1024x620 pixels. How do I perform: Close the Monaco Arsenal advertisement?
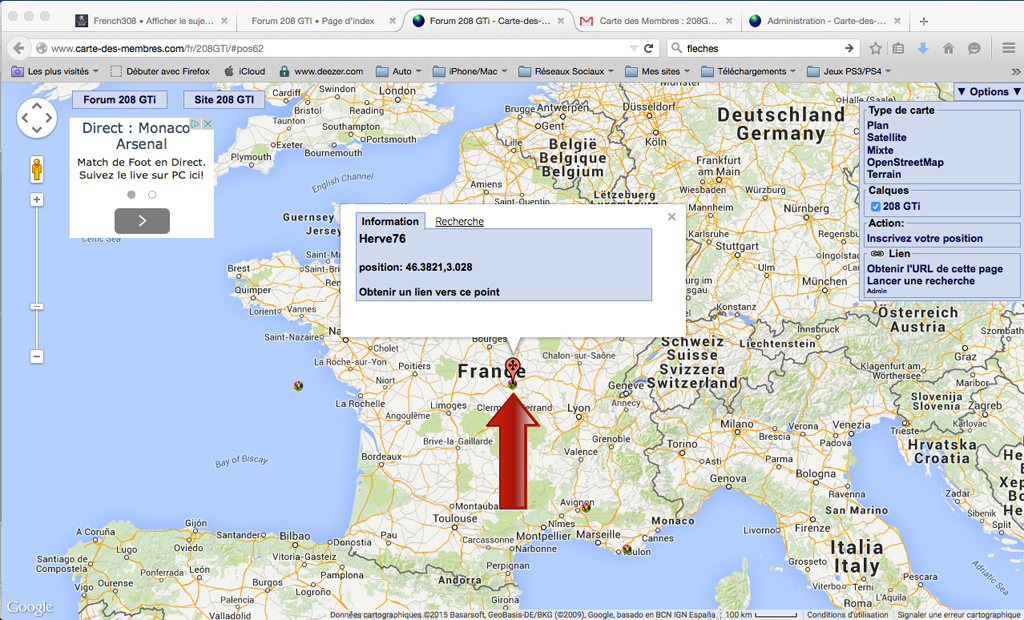click(208, 123)
